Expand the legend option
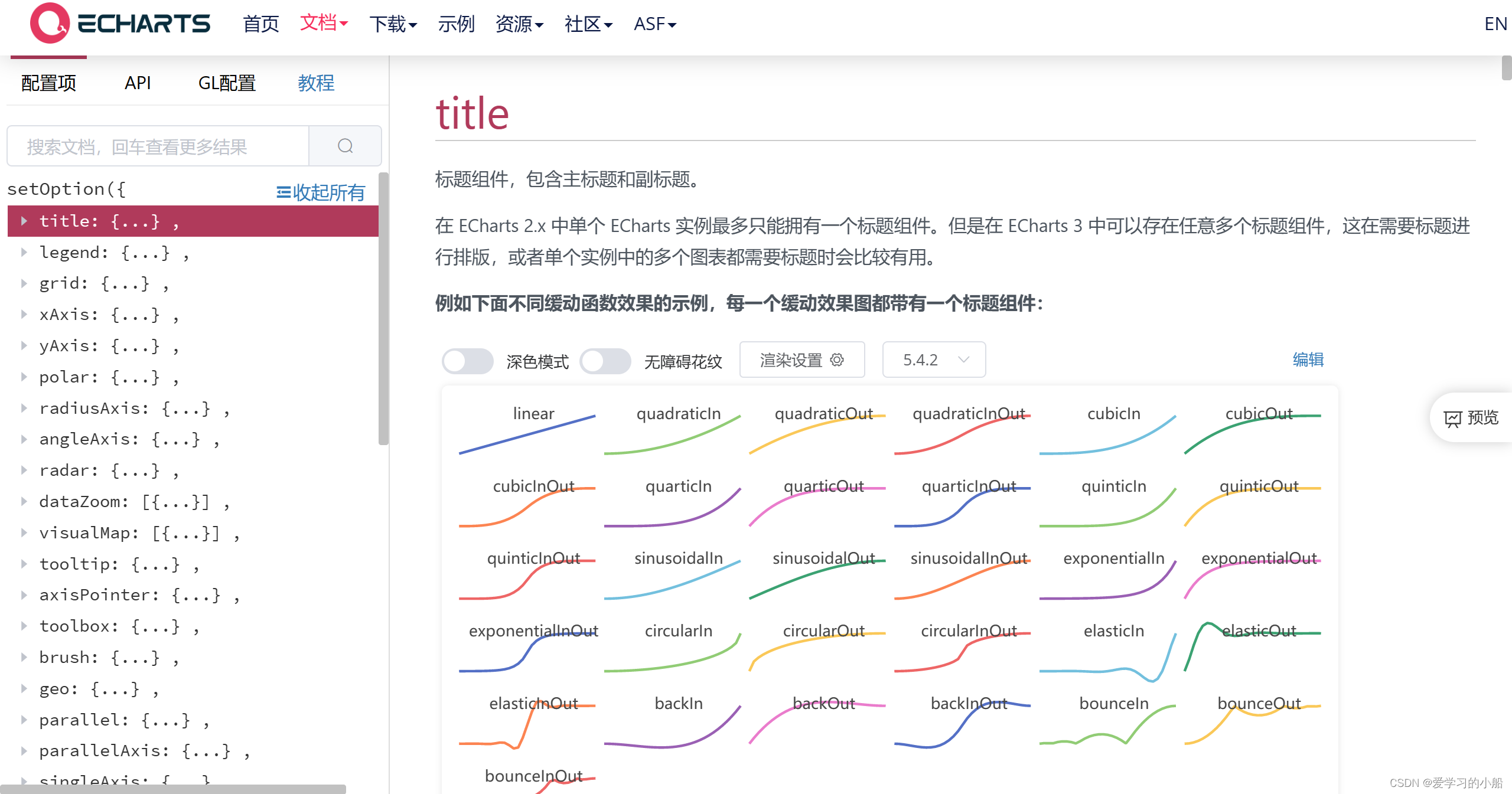This screenshot has height=794, width=1512. pyautogui.click(x=24, y=252)
